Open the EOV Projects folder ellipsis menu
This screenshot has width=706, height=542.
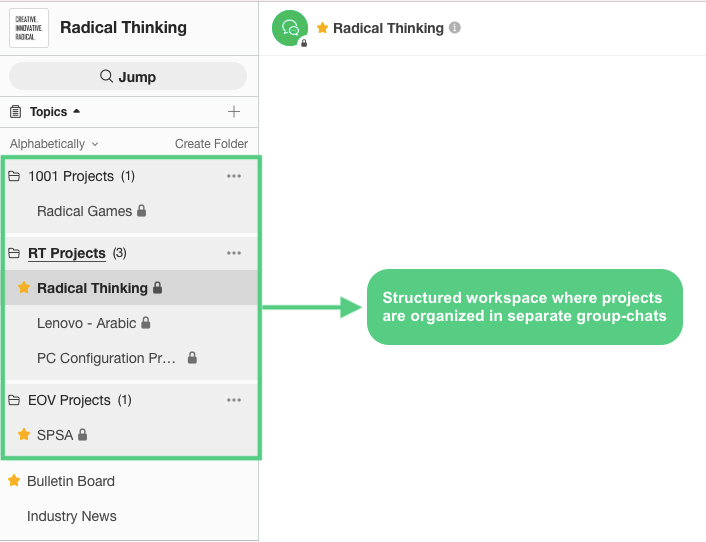234,400
